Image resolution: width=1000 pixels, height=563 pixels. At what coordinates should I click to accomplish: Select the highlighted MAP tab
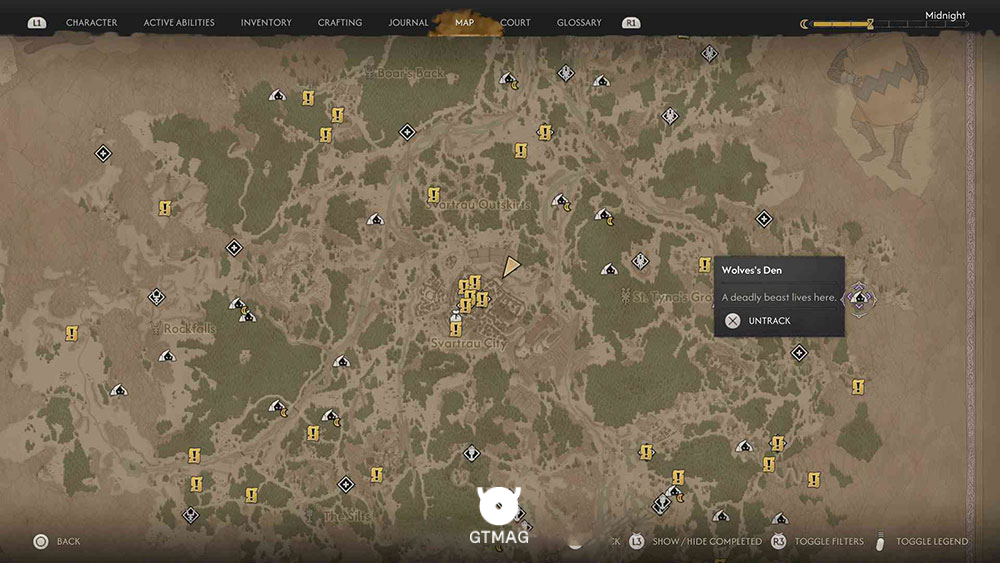(464, 22)
